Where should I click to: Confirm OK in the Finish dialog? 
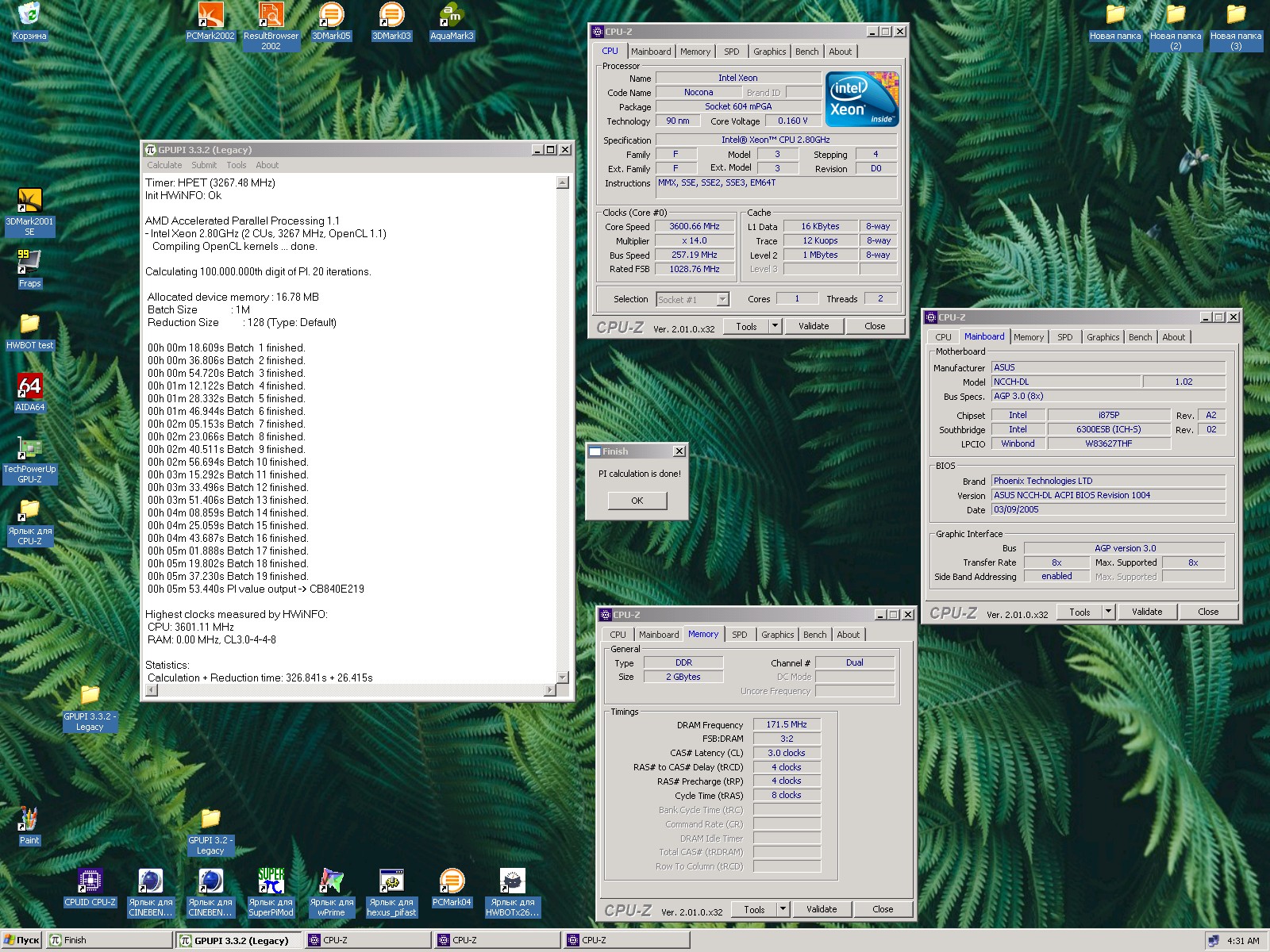click(637, 501)
